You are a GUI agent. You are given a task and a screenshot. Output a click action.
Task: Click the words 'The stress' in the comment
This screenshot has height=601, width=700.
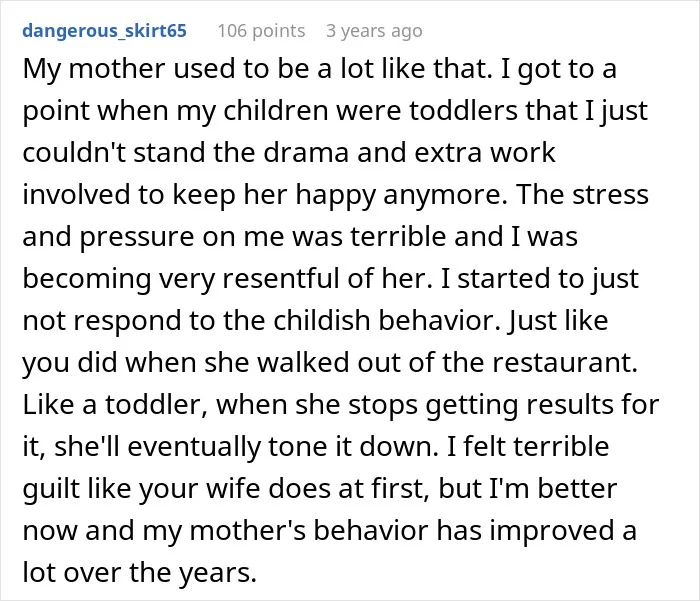[583, 194]
